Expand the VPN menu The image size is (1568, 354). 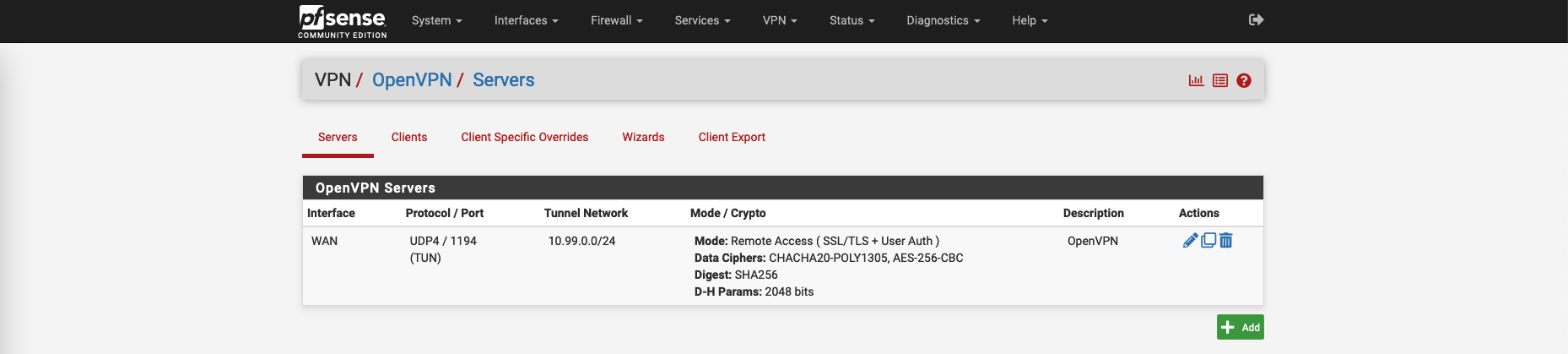point(779,20)
